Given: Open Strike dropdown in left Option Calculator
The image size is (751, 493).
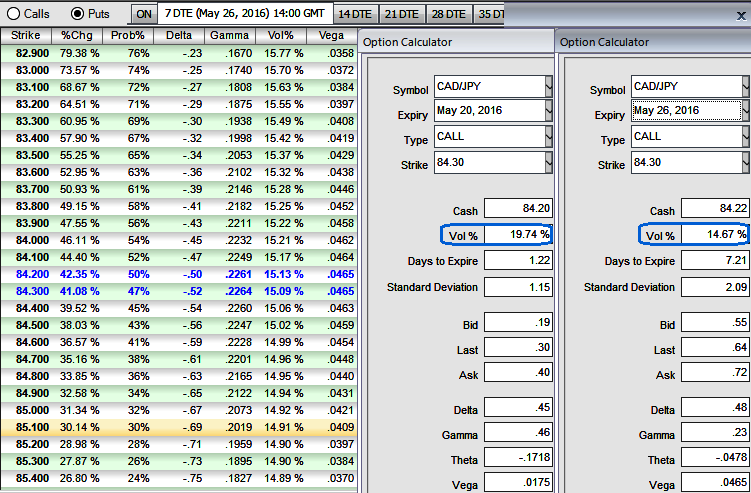Looking at the screenshot, I should tap(548, 162).
